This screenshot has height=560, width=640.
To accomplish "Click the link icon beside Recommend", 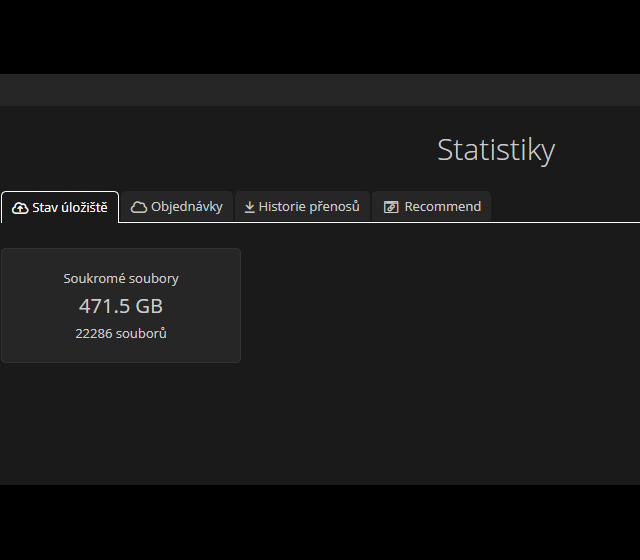I will coord(391,207).
